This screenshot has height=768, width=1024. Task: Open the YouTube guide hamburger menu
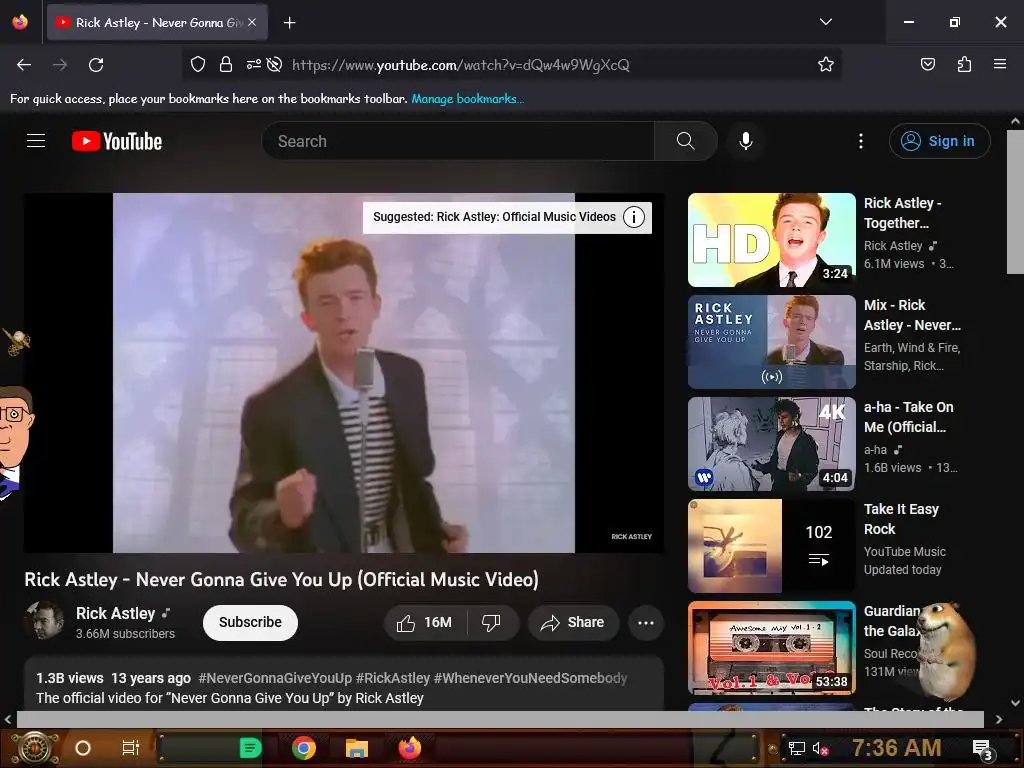(x=36, y=141)
